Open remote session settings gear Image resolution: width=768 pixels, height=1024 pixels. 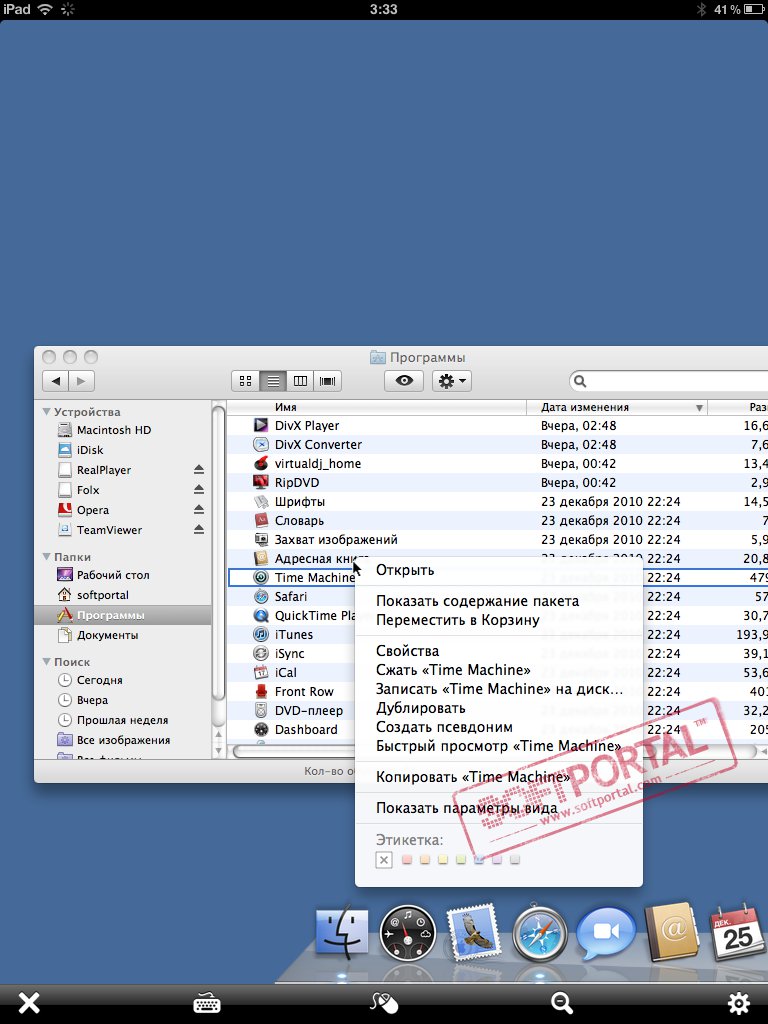[x=739, y=1002]
